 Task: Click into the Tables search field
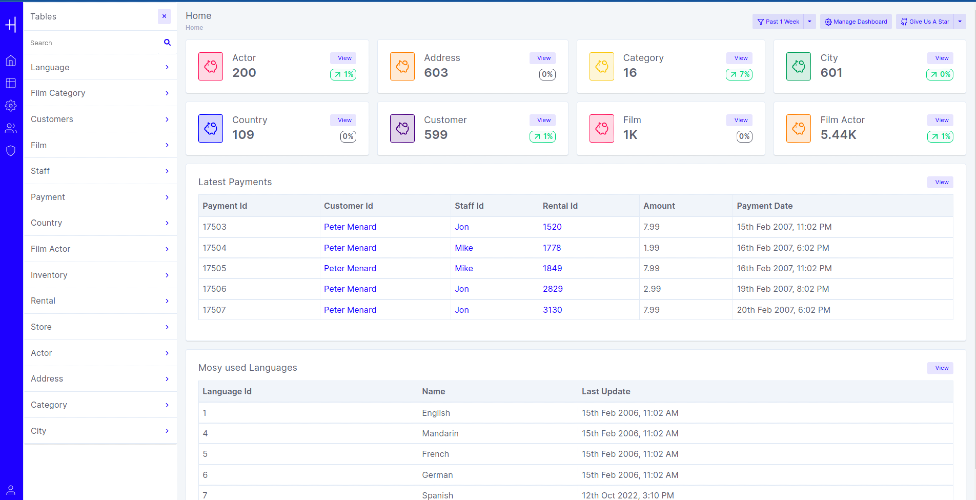93,43
